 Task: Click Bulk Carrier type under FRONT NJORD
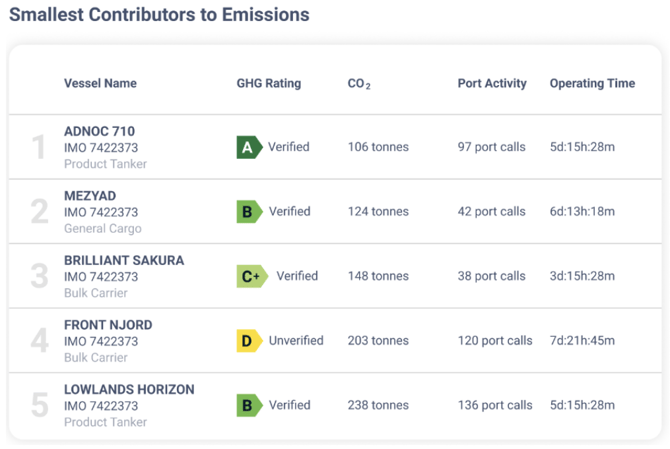click(x=96, y=358)
